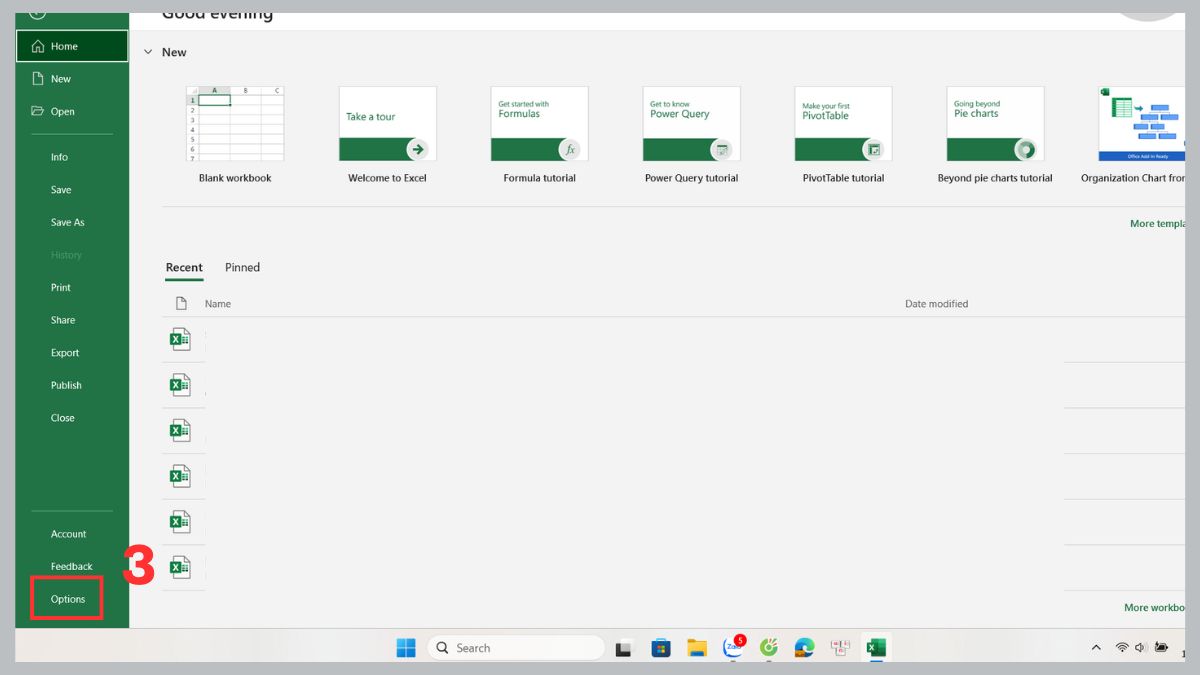Open File Explorer from taskbar
Viewport: 1200px width, 675px height.
coord(697,648)
